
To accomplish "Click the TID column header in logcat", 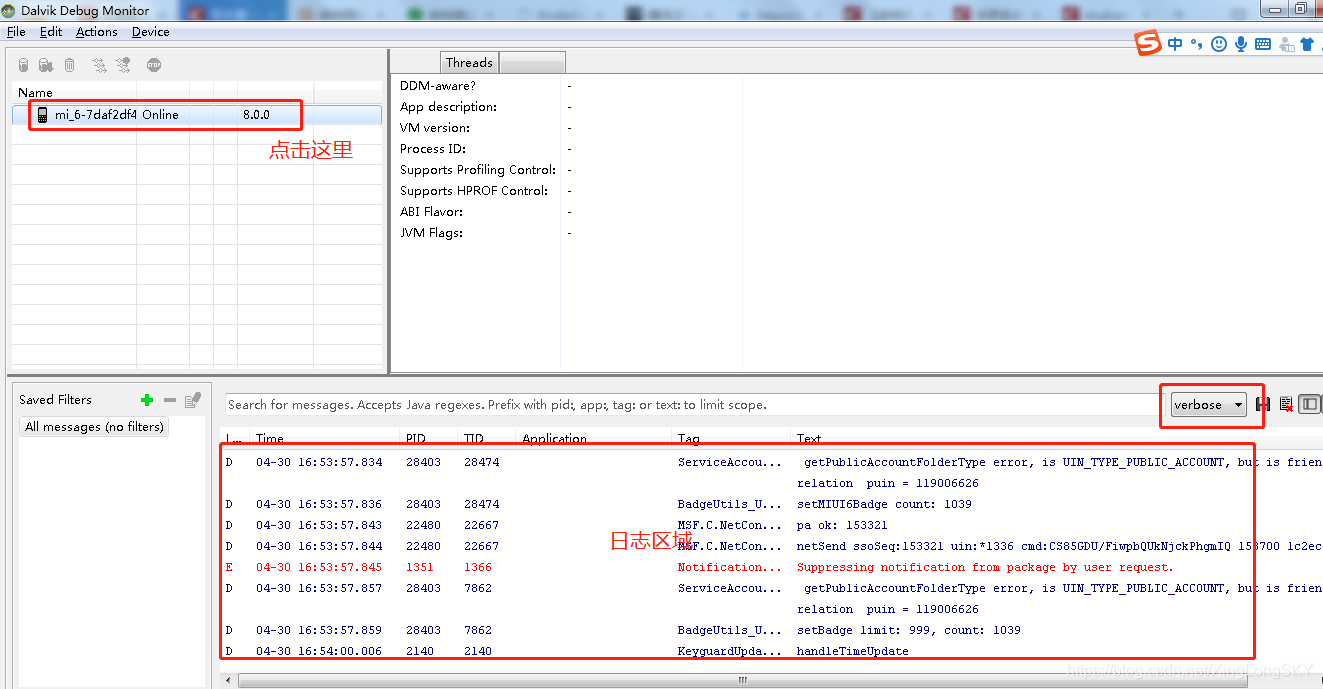I will coord(474,439).
